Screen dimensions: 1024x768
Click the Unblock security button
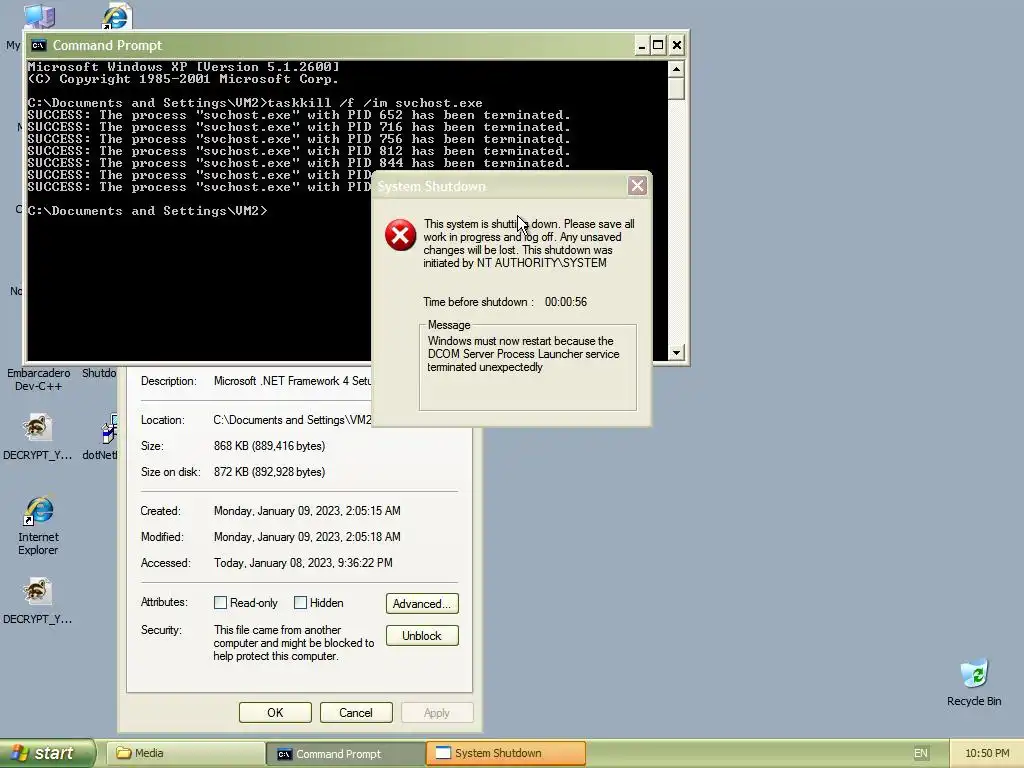coord(422,635)
